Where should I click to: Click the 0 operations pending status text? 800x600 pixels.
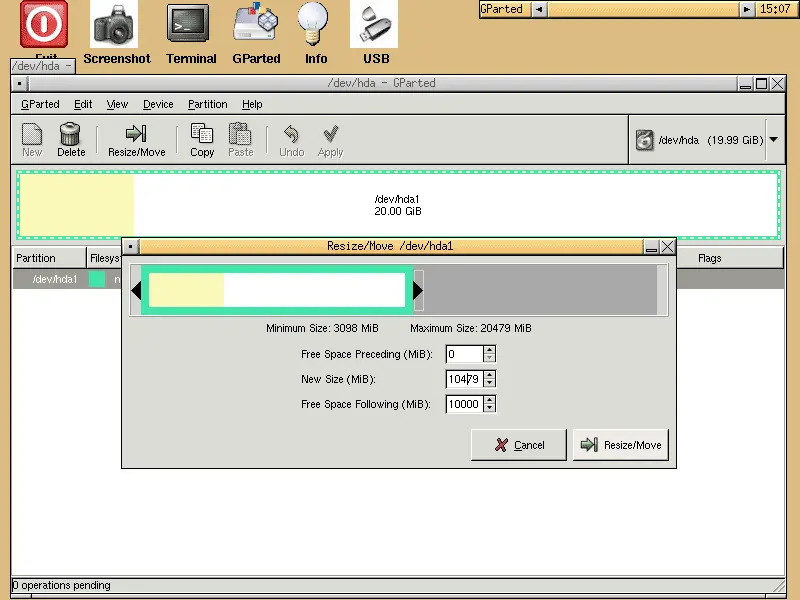click(62, 585)
